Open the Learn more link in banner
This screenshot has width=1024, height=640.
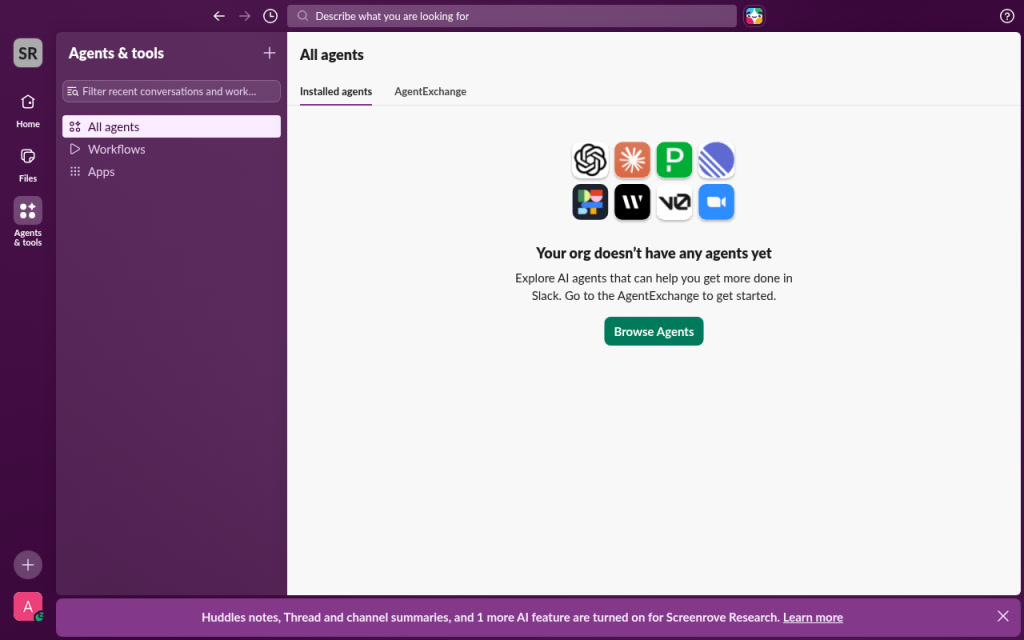click(813, 617)
